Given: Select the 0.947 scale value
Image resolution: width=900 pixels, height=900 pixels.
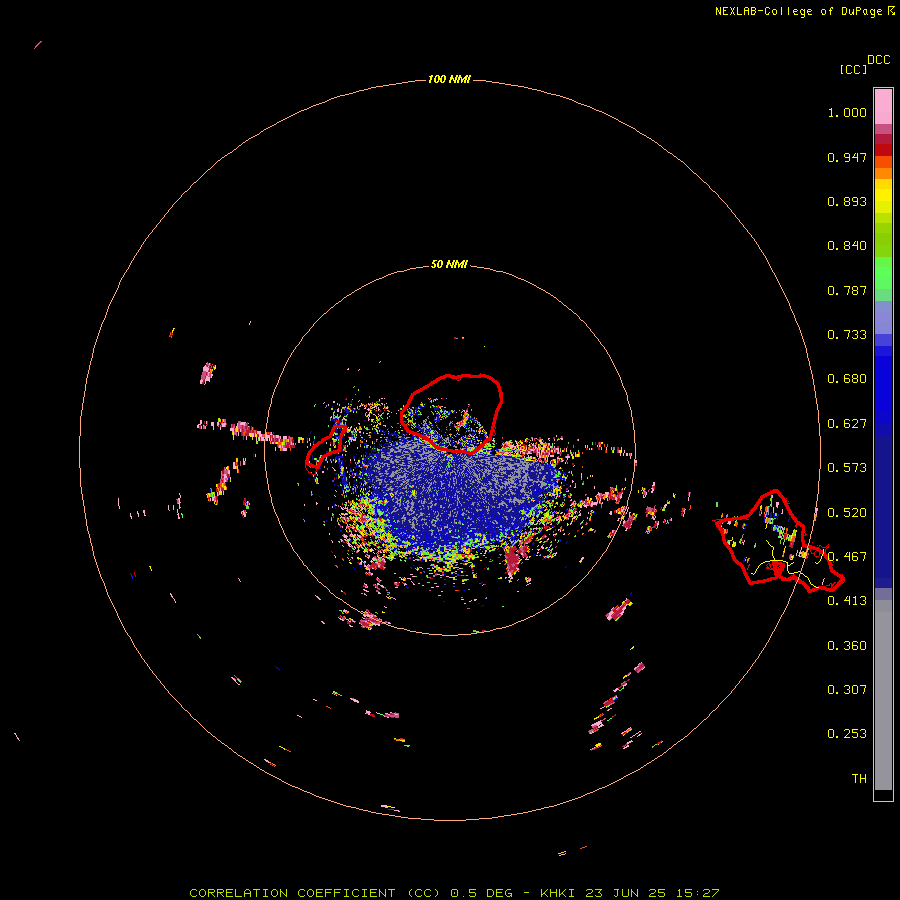Looking at the screenshot, I should pos(847,157).
